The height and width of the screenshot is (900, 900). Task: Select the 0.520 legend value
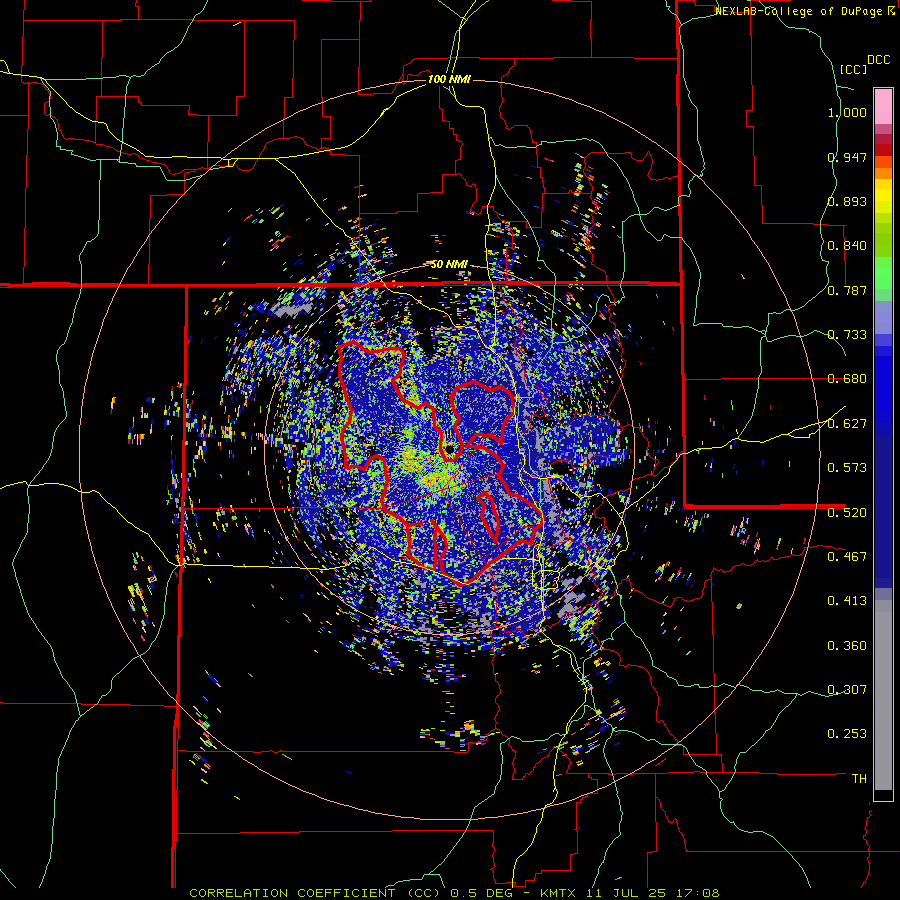coord(847,512)
